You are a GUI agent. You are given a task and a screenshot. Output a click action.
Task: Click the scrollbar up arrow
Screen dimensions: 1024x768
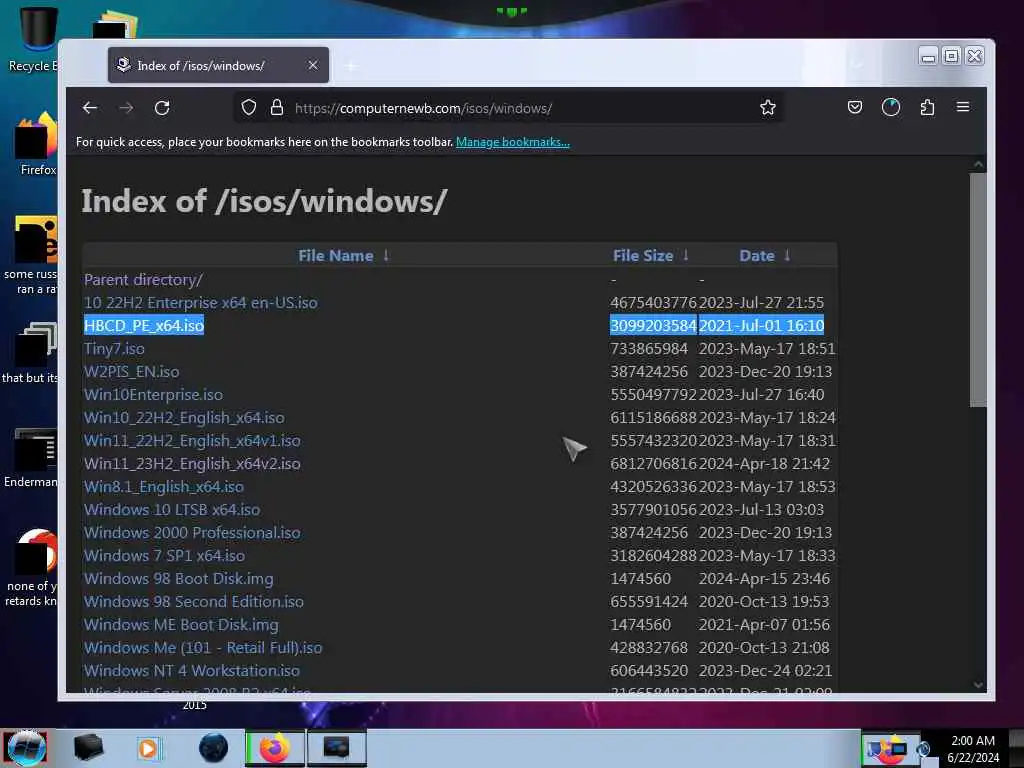pyautogui.click(x=978, y=165)
